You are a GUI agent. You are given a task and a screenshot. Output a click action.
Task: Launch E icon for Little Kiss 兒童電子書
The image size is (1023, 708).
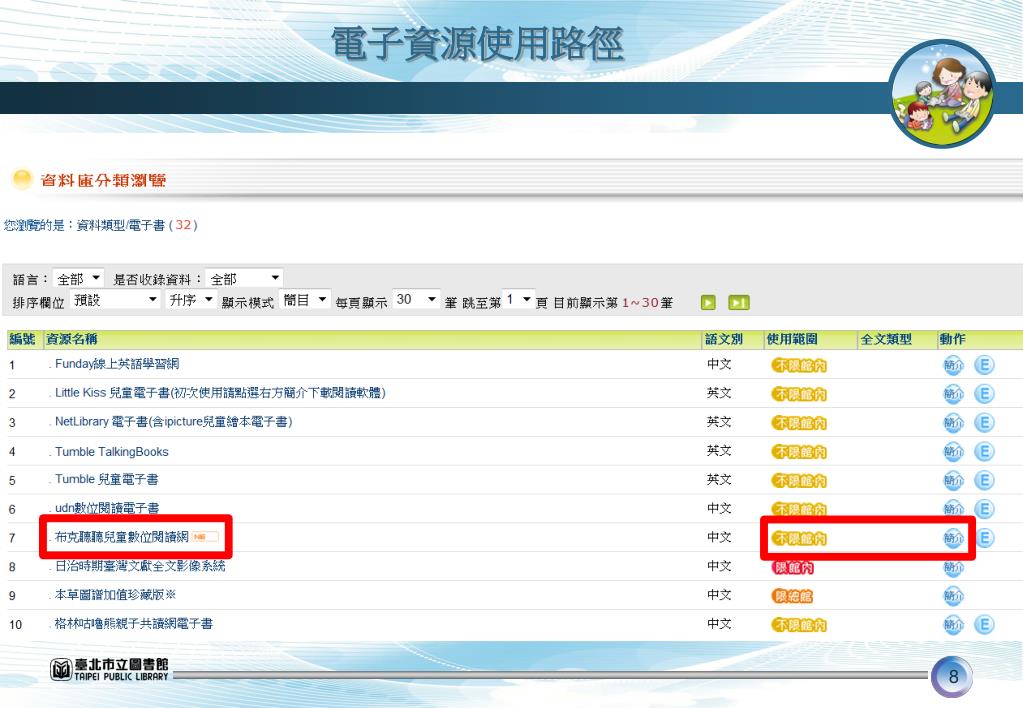(x=984, y=393)
